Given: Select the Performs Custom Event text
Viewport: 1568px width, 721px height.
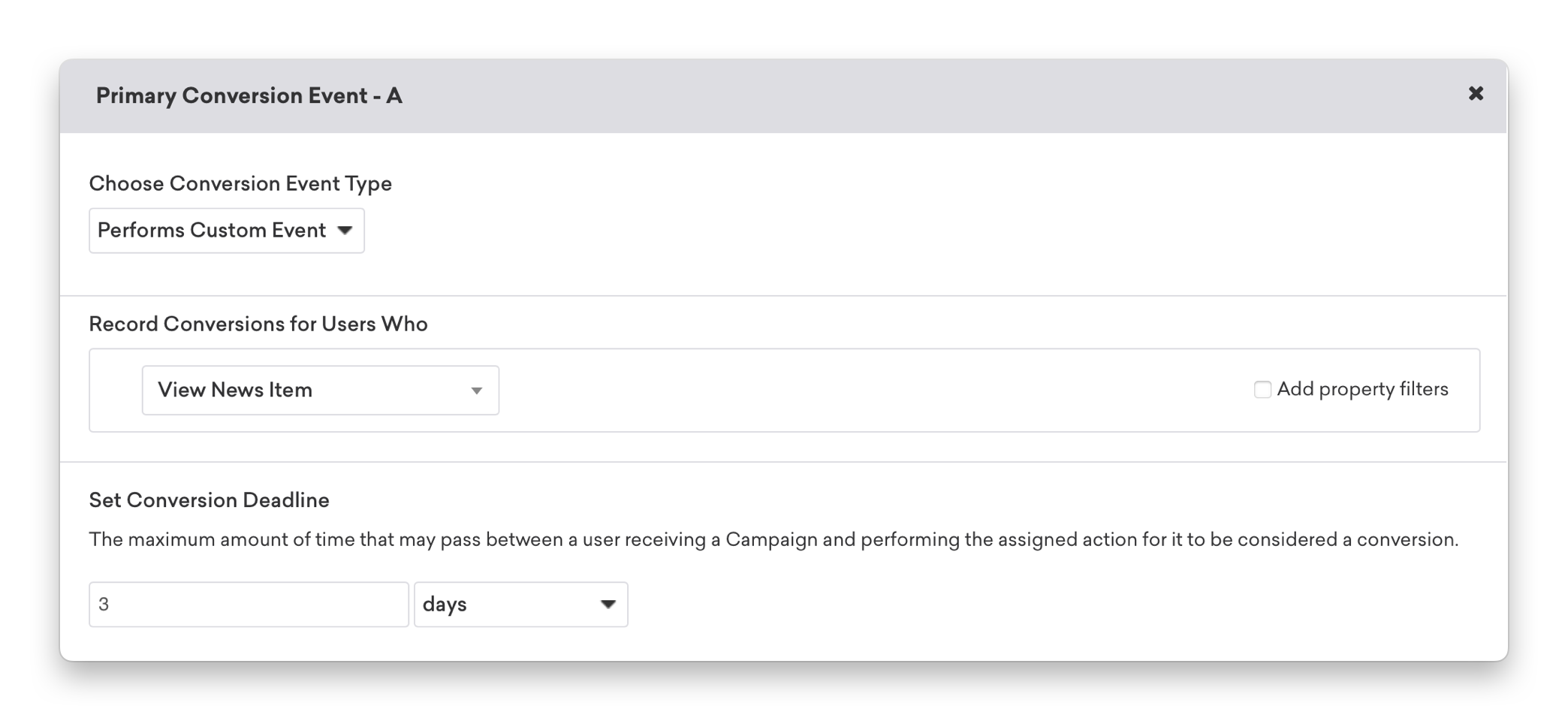Looking at the screenshot, I should pyautogui.click(x=212, y=231).
